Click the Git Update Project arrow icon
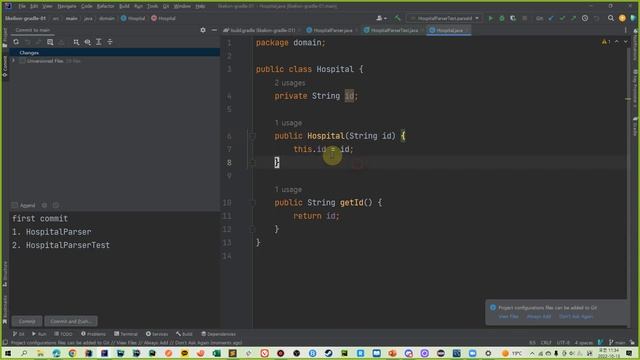640x360 pixels. pos(551,18)
